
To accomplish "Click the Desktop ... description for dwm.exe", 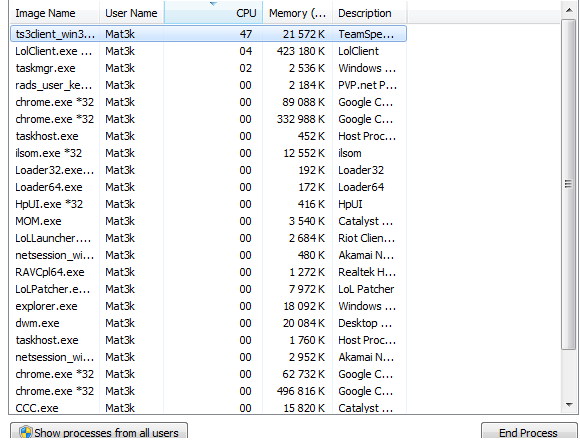I will coord(365,323).
